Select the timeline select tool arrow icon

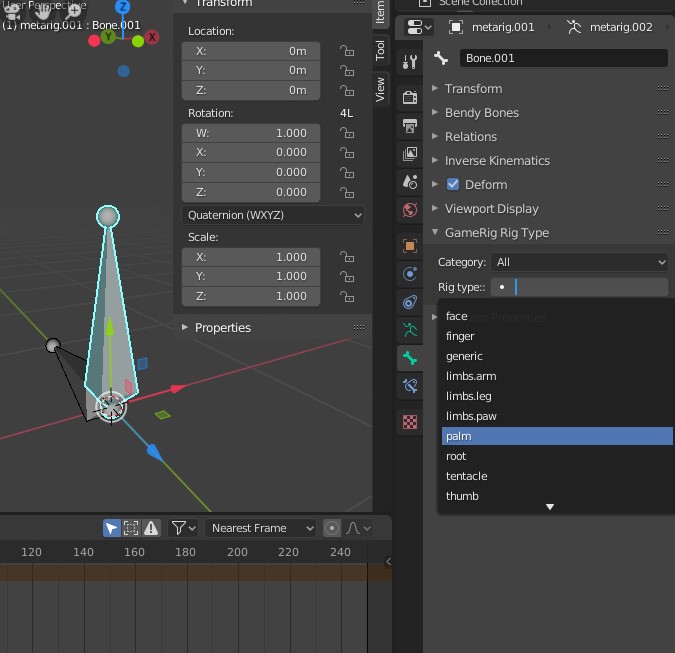(111, 528)
